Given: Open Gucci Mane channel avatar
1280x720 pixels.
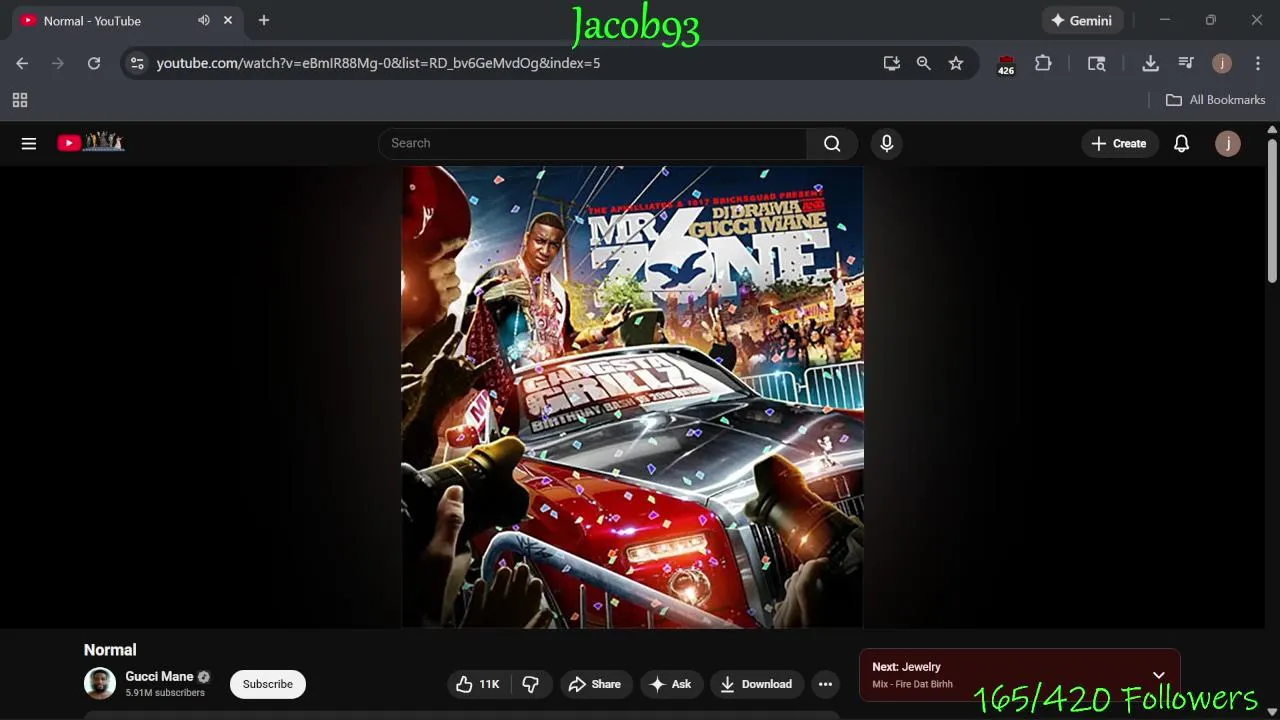Looking at the screenshot, I should 100,684.
